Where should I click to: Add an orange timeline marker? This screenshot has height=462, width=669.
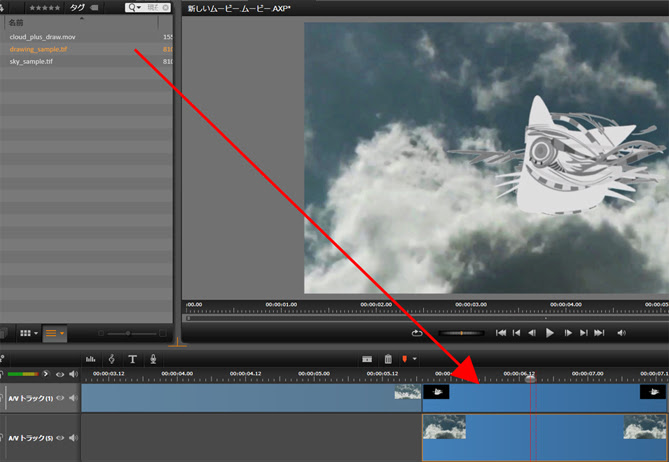[x=404, y=359]
